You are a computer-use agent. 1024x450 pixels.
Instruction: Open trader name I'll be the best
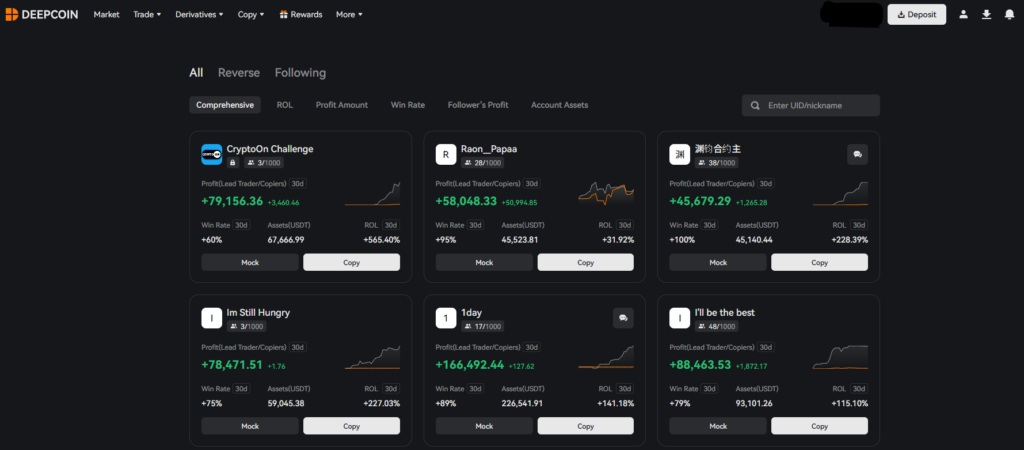[726, 313]
